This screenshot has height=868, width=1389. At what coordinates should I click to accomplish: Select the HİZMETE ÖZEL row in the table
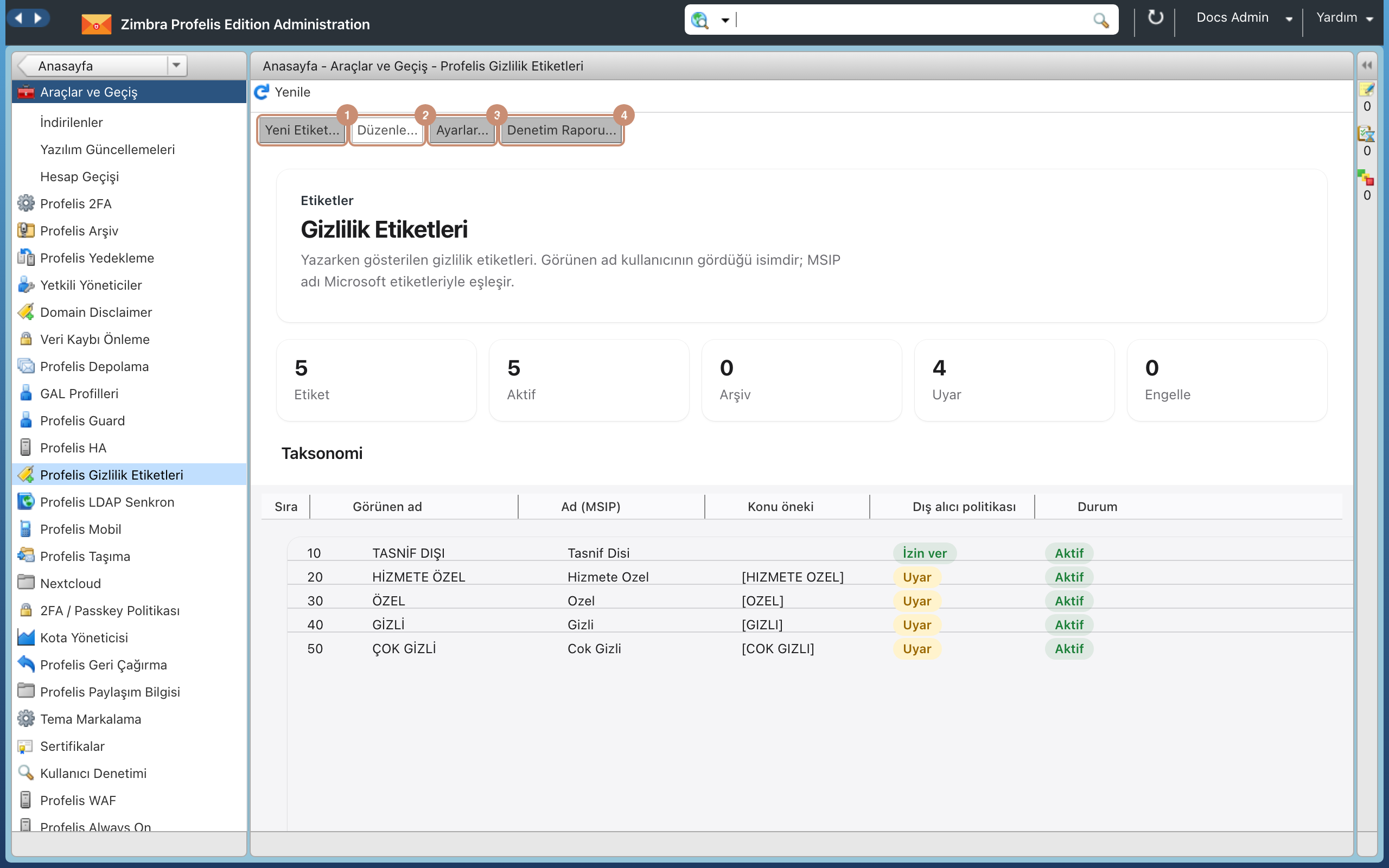point(820,577)
